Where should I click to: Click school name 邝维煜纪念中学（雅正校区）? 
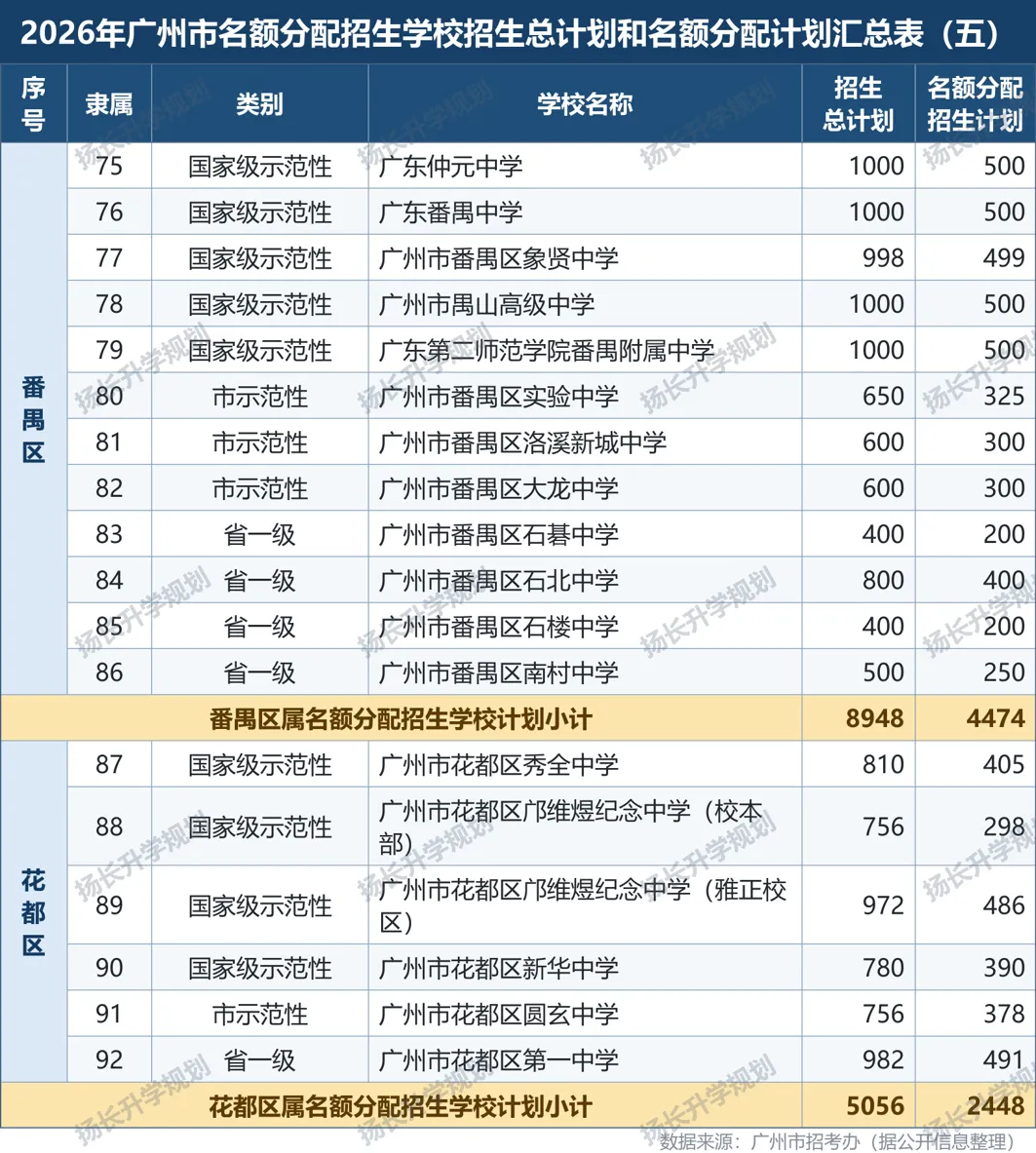[583, 905]
